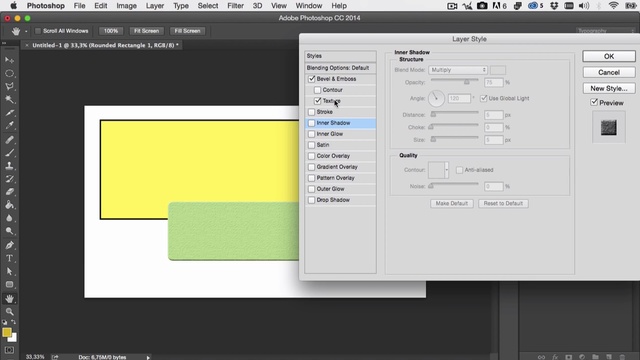The image size is (640, 360).
Task: Select the Move tool
Action: click(9, 60)
